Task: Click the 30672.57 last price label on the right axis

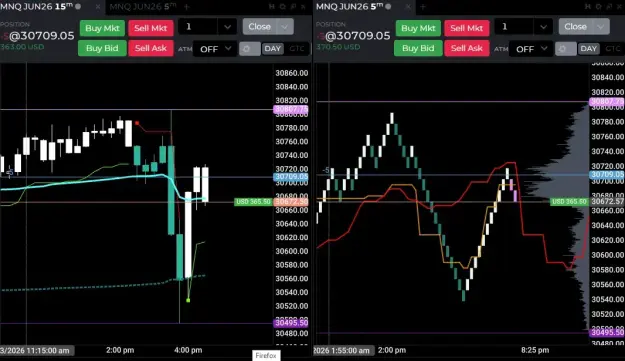Action: point(607,202)
